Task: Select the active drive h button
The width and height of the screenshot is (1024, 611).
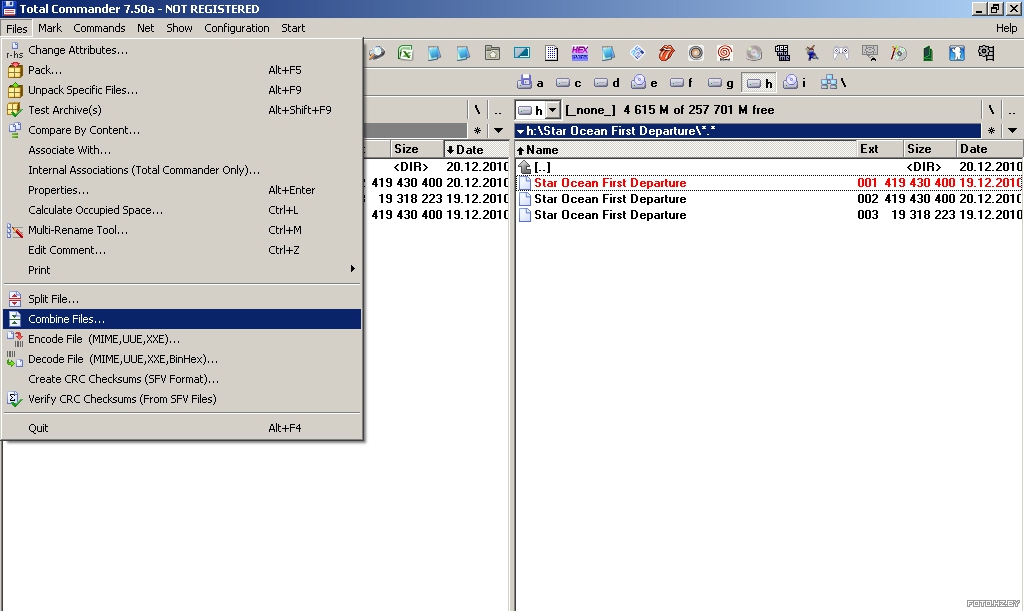Action: click(x=759, y=82)
